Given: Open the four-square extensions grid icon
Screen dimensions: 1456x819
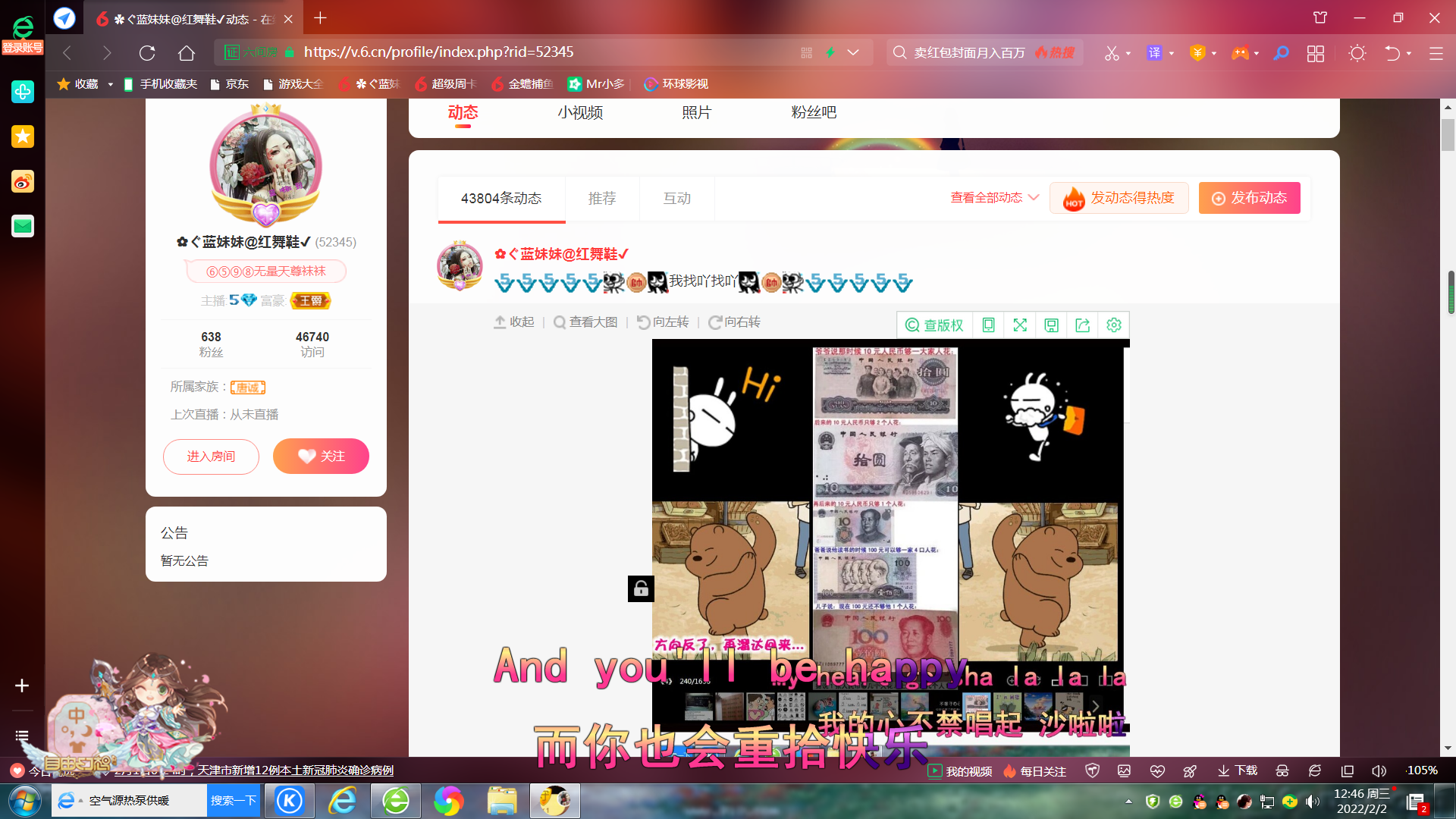Looking at the screenshot, I should pos(1316,53).
